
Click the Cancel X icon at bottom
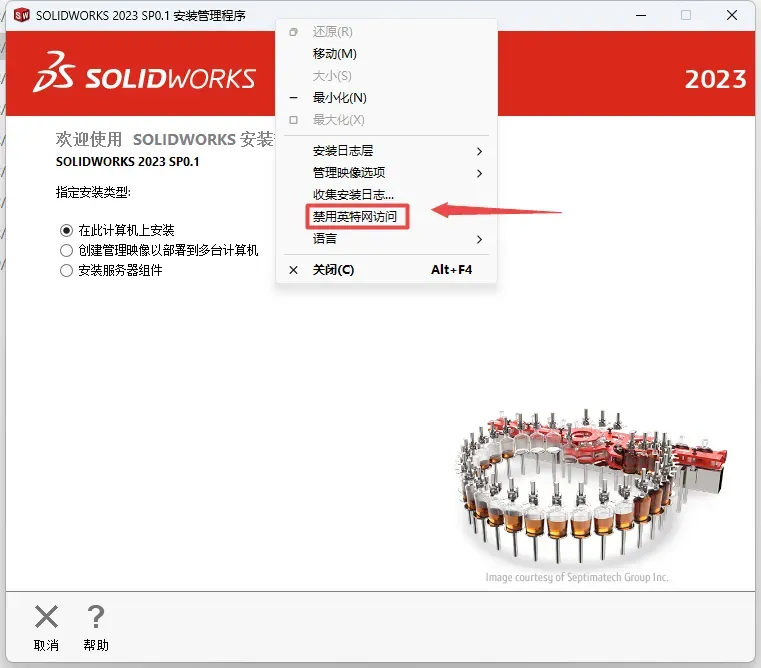click(x=47, y=617)
